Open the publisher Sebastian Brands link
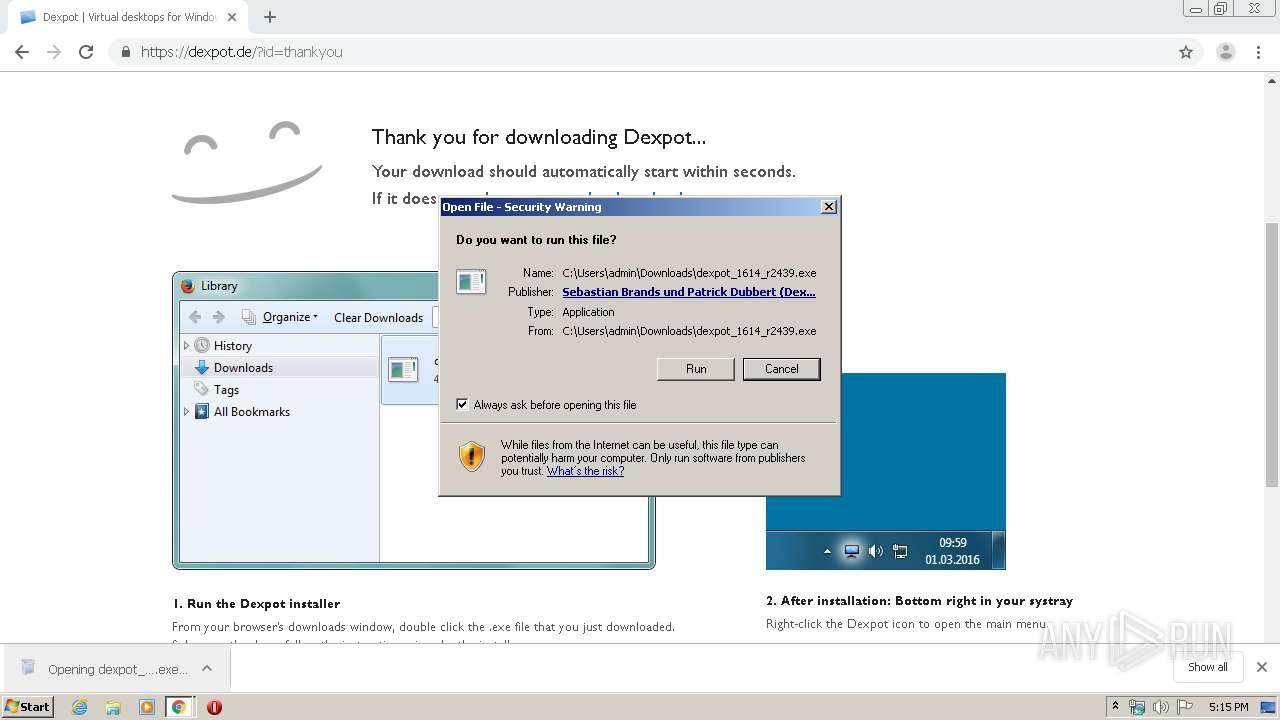The image size is (1280, 720). tap(689, 292)
